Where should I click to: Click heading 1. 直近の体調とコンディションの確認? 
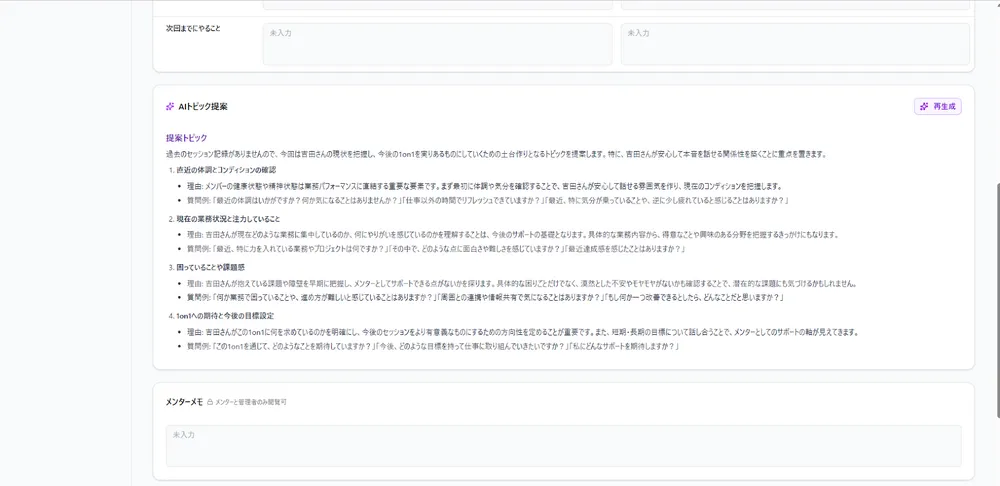[223, 170]
